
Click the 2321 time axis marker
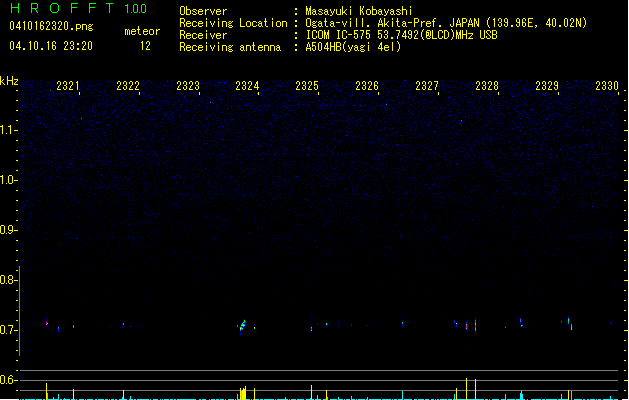[x=67, y=86]
